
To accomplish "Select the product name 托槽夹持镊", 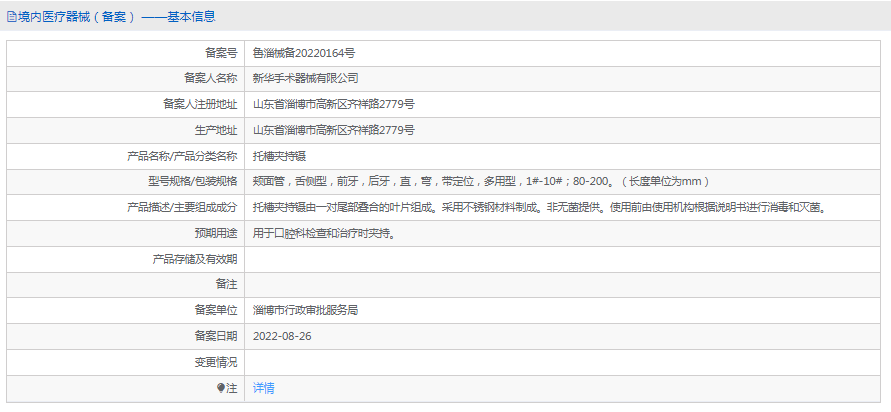I will click(x=280, y=156).
